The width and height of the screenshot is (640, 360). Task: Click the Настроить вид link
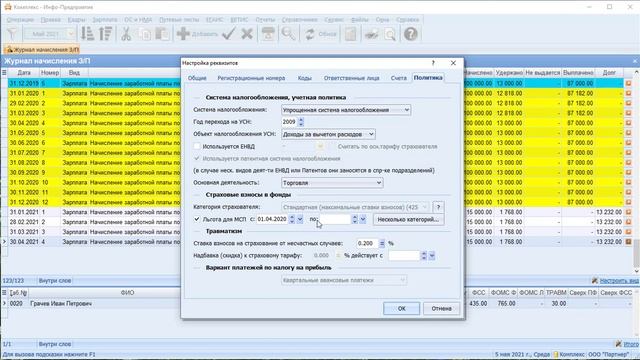619,280
